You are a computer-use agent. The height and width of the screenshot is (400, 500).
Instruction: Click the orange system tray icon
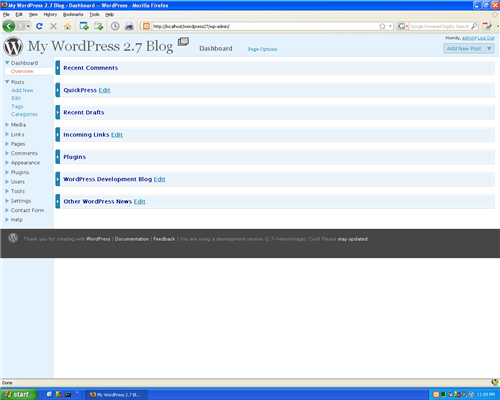click(x=436, y=394)
